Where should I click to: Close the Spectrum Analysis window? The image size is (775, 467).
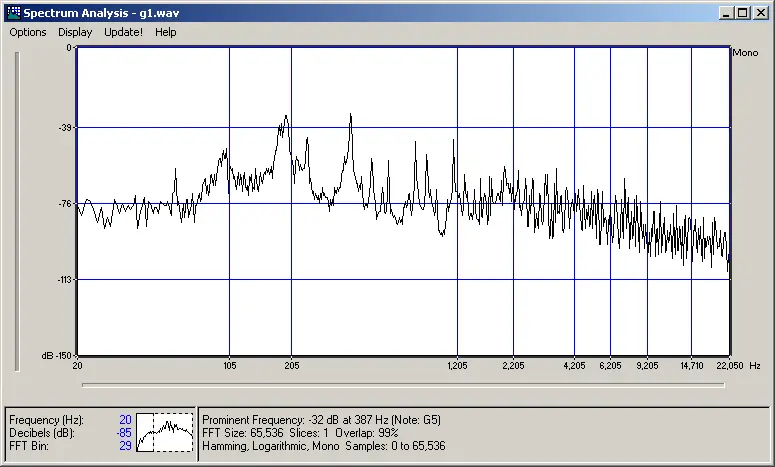[760, 13]
